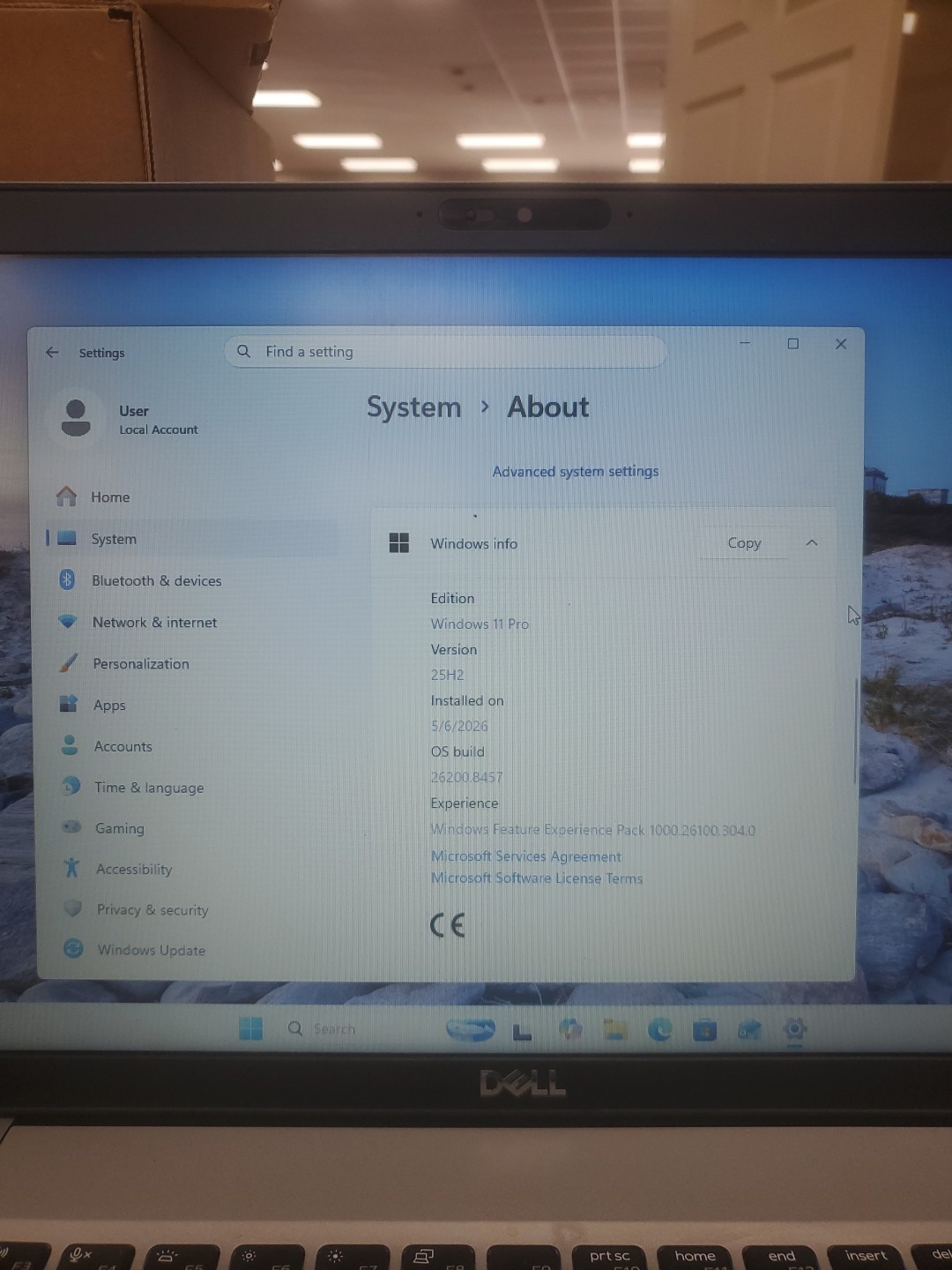952x1270 pixels.
Task: Click the Gaming controller icon
Action: coord(71,827)
